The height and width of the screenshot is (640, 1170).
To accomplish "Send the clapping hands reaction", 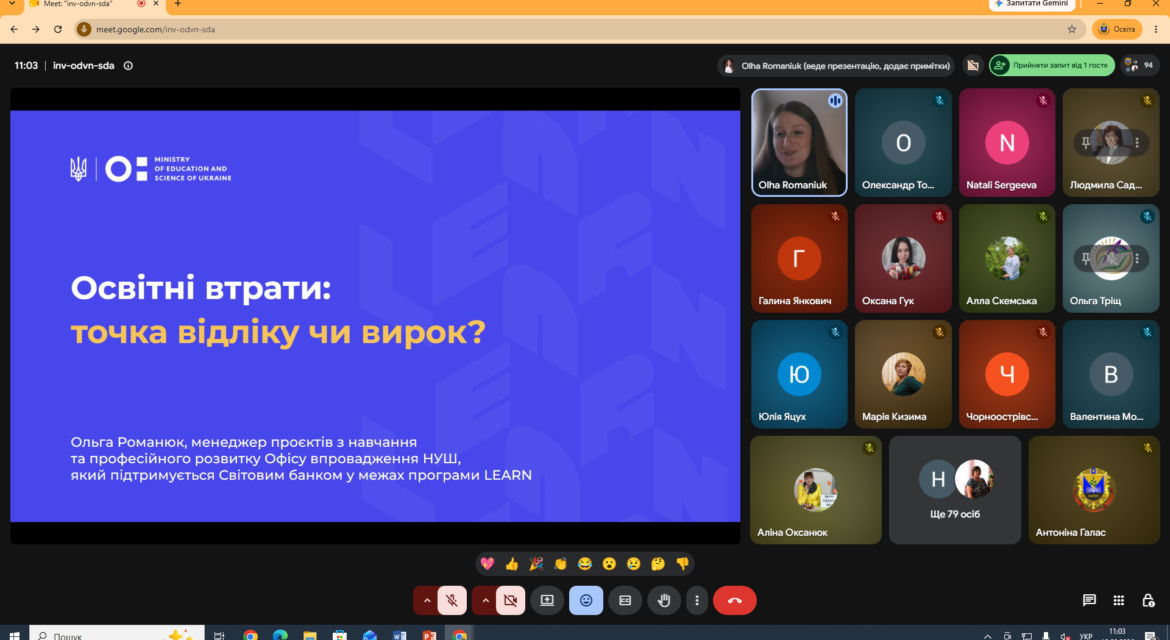I will pyautogui.click(x=560, y=564).
